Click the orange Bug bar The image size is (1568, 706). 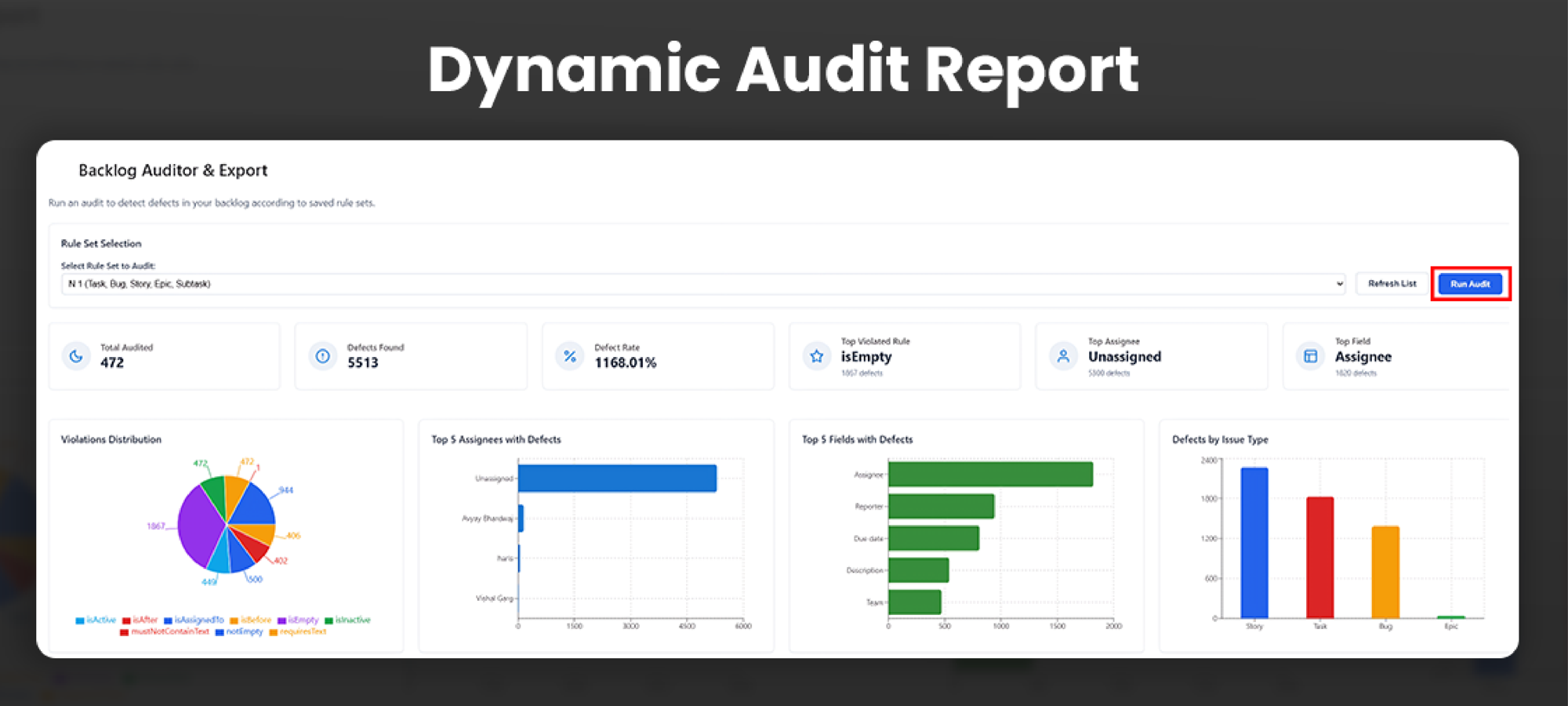coord(1385,572)
